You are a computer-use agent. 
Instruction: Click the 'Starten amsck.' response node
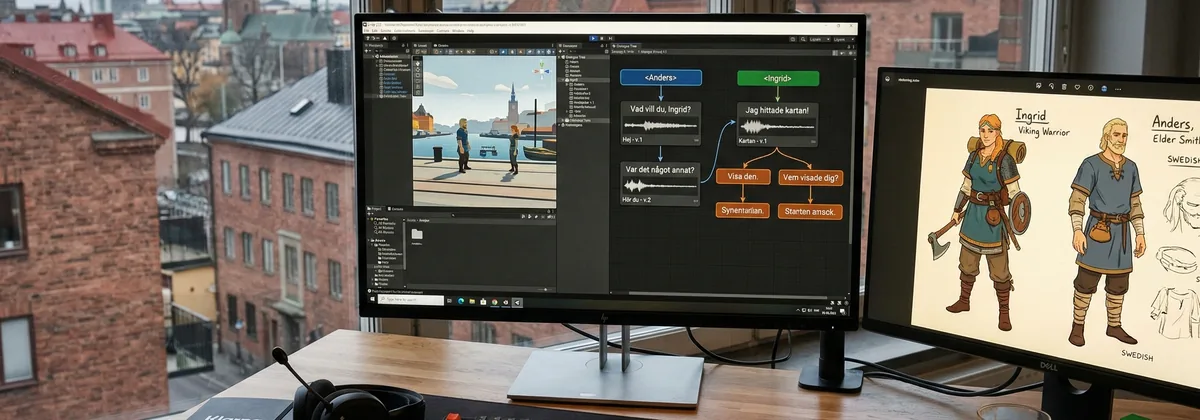[810, 211]
